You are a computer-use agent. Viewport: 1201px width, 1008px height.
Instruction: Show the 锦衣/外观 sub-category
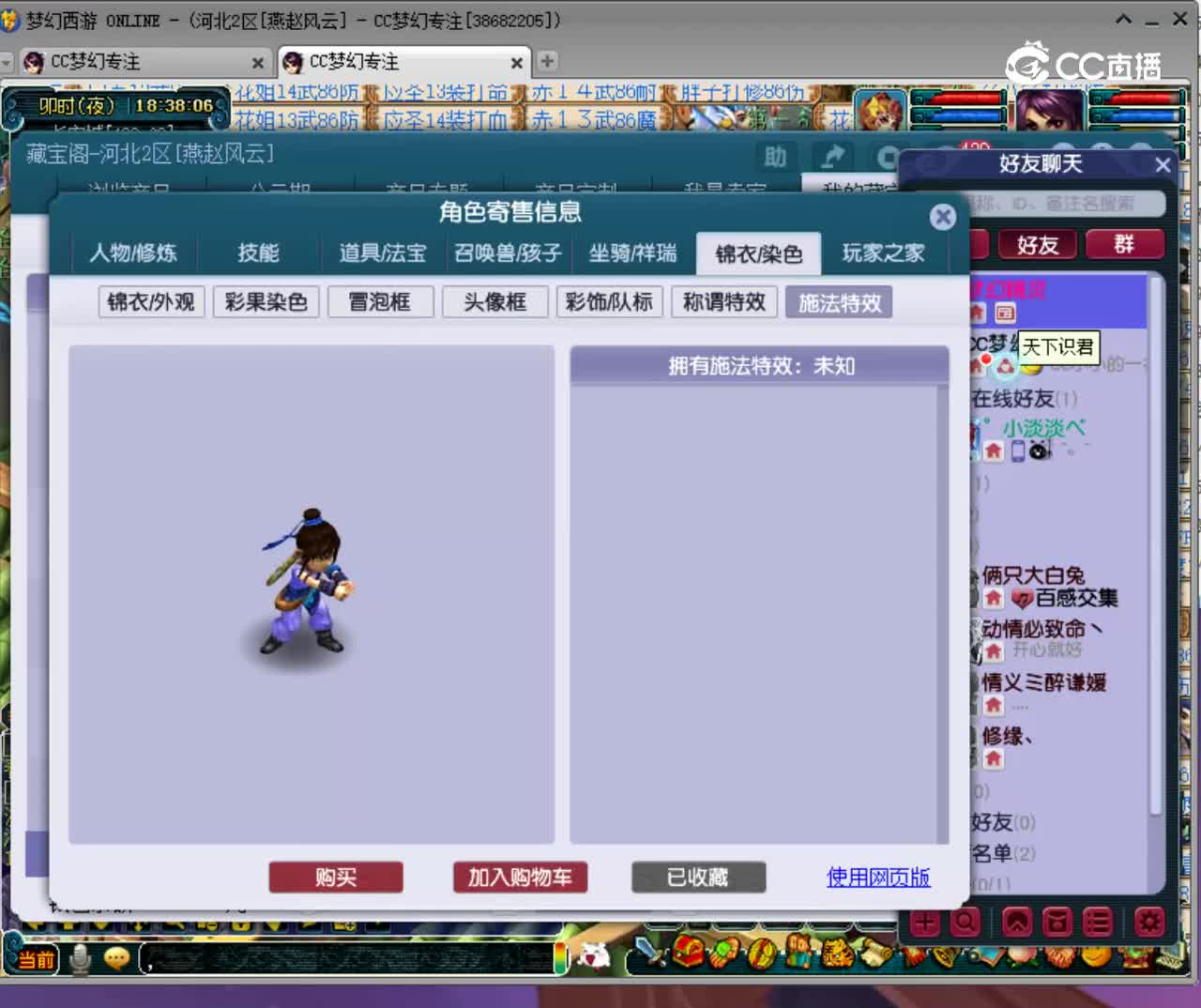click(151, 302)
